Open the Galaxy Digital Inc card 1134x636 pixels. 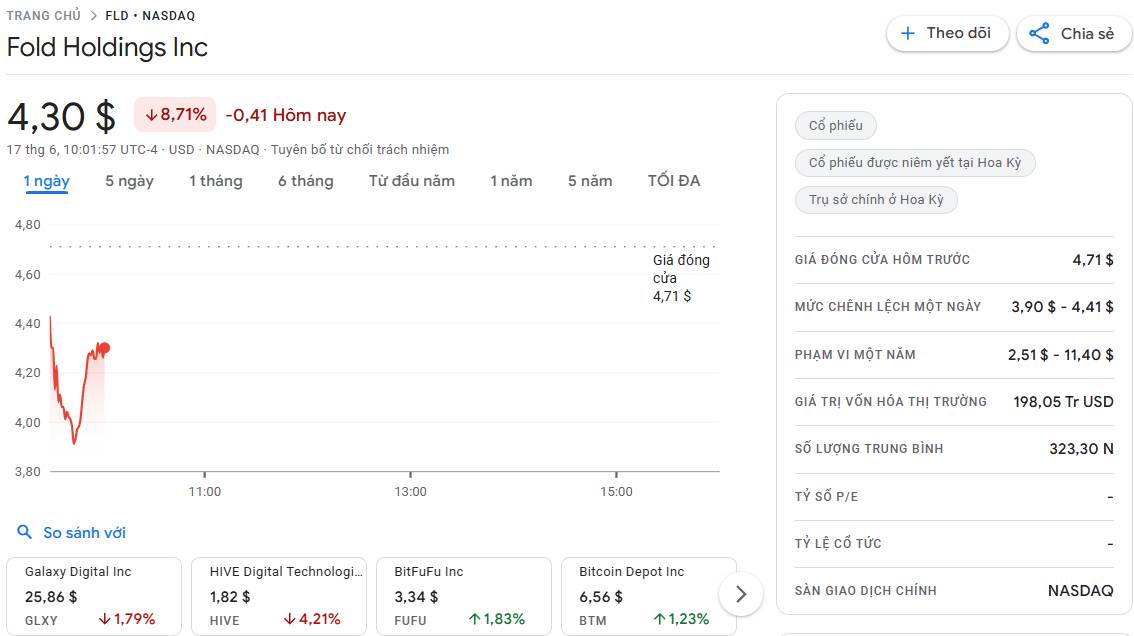(94, 596)
